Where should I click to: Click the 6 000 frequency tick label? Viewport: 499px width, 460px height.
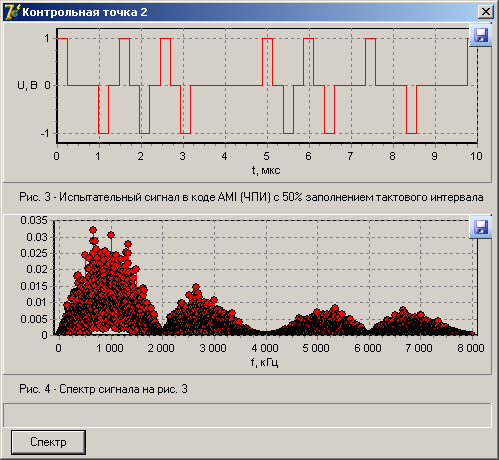(x=368, y=348)
